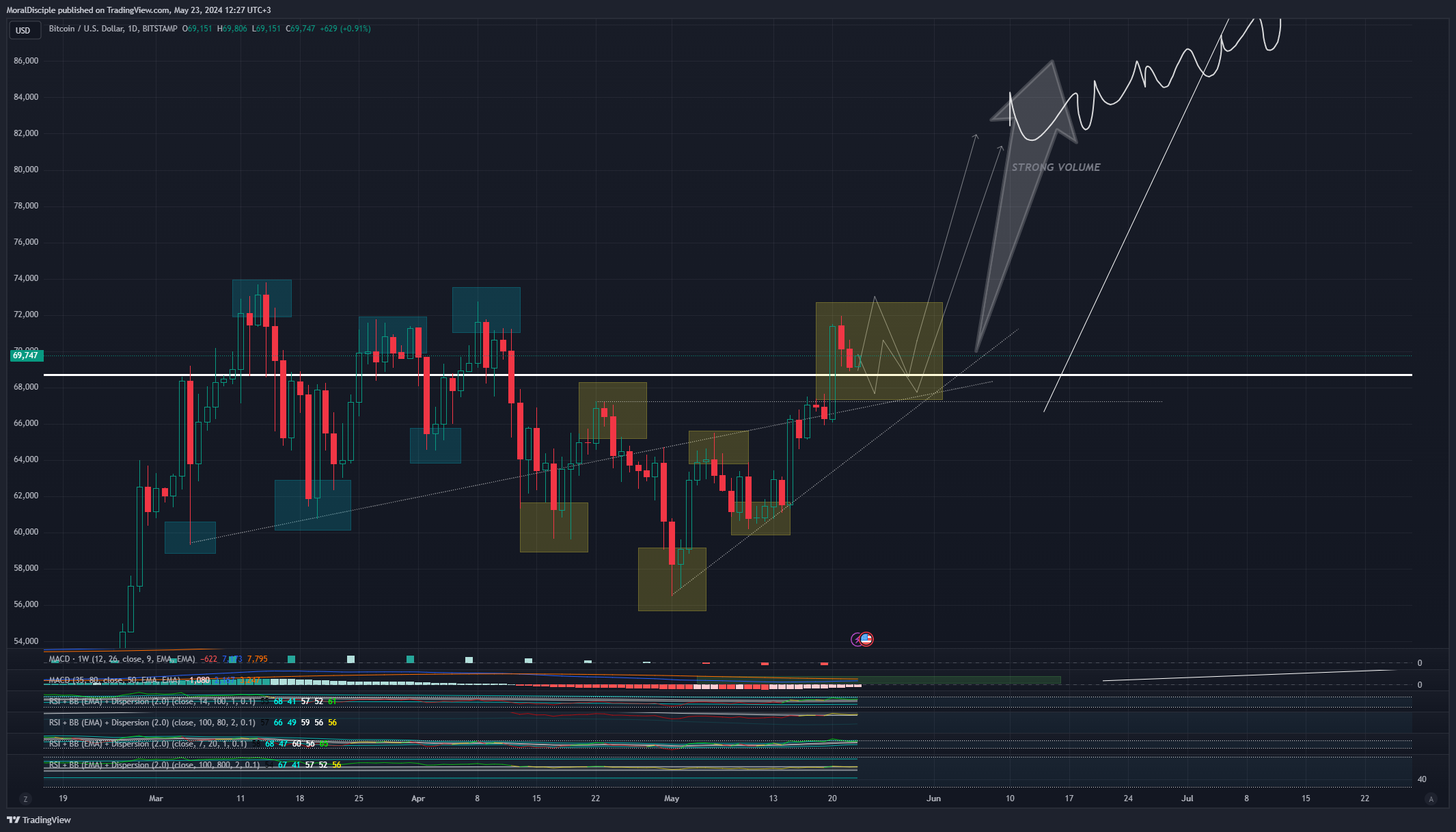Click the STRONG VOLUME text annotation
1456x832 pixels.
coord(1056,167)
